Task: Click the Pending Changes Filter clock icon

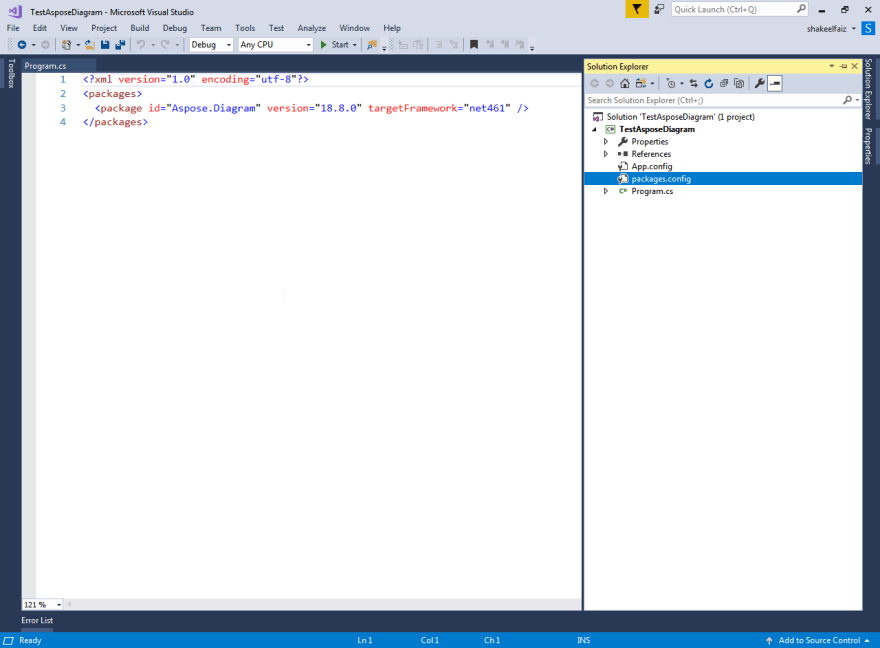Action: coord(671,84)
